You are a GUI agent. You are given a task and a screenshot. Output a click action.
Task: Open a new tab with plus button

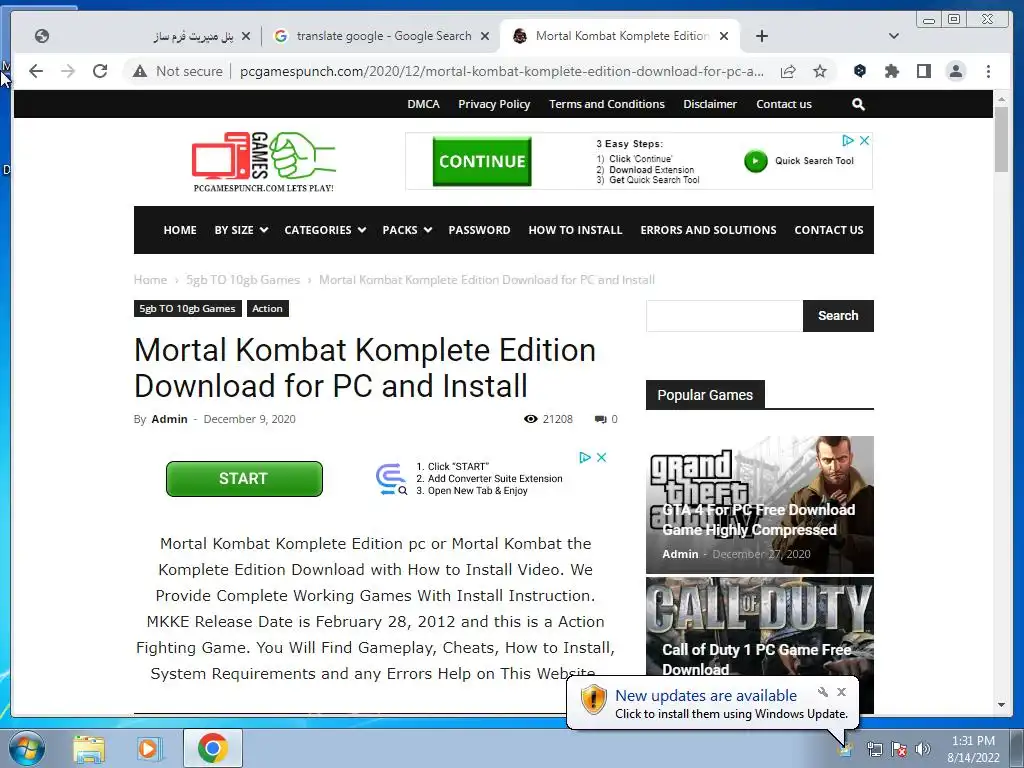pos(761,36)
